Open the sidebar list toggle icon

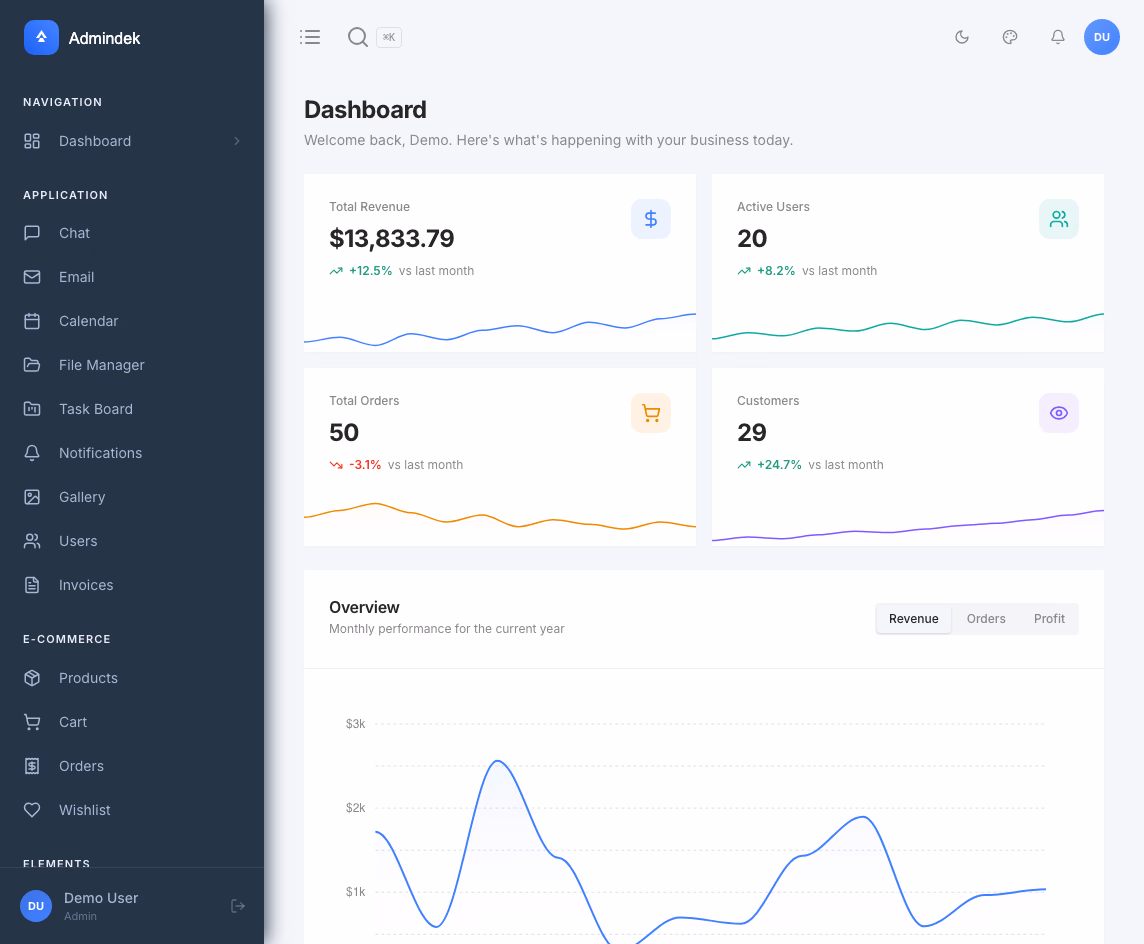point(310,37)
